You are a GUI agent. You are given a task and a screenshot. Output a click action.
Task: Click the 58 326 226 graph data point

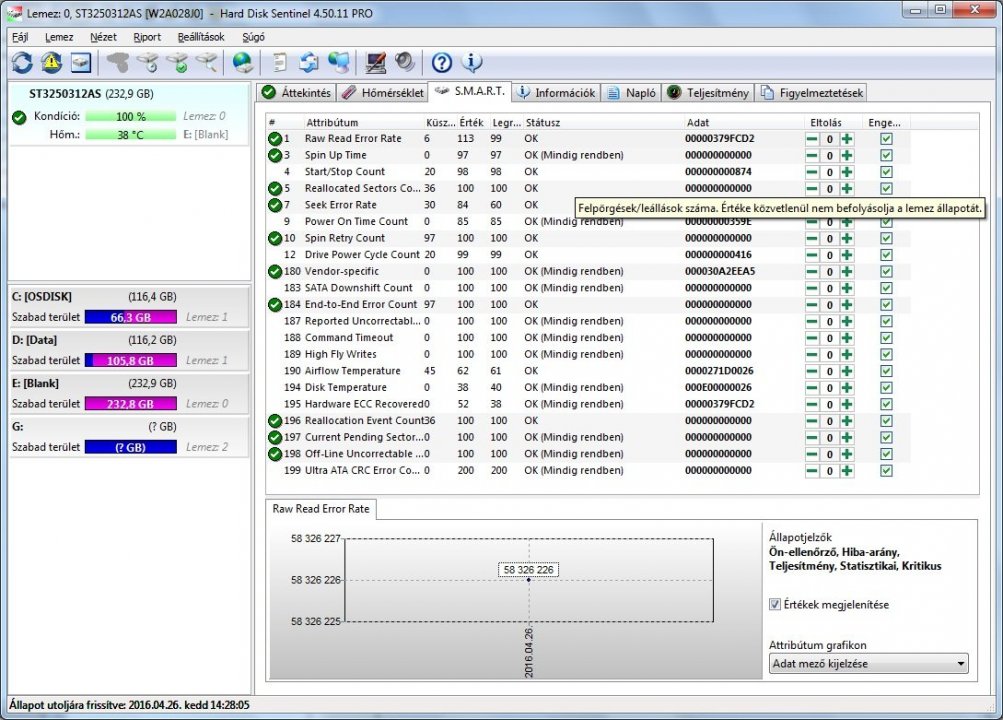[x=528, y=580]
